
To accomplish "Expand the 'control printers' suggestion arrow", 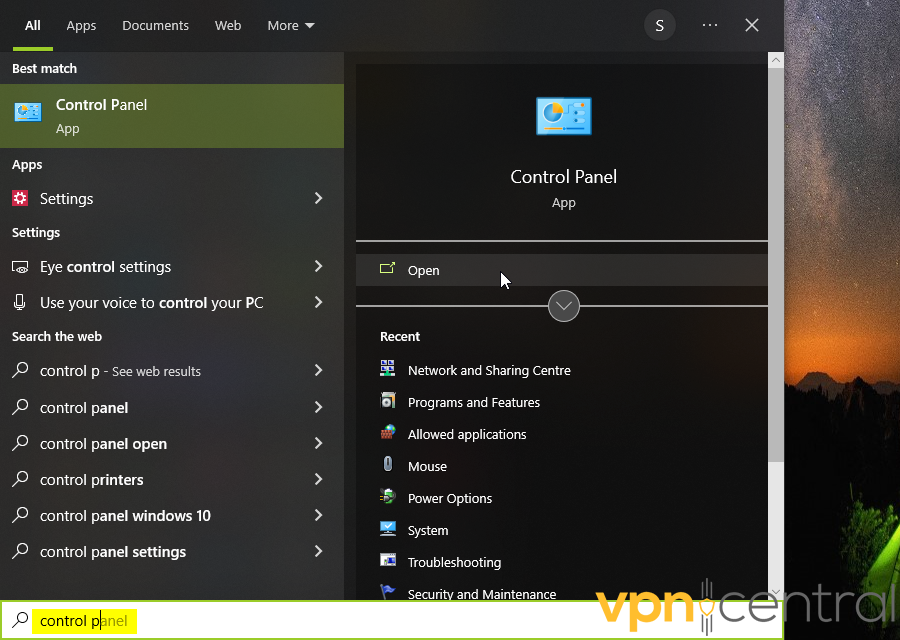I will coord(319,480).
